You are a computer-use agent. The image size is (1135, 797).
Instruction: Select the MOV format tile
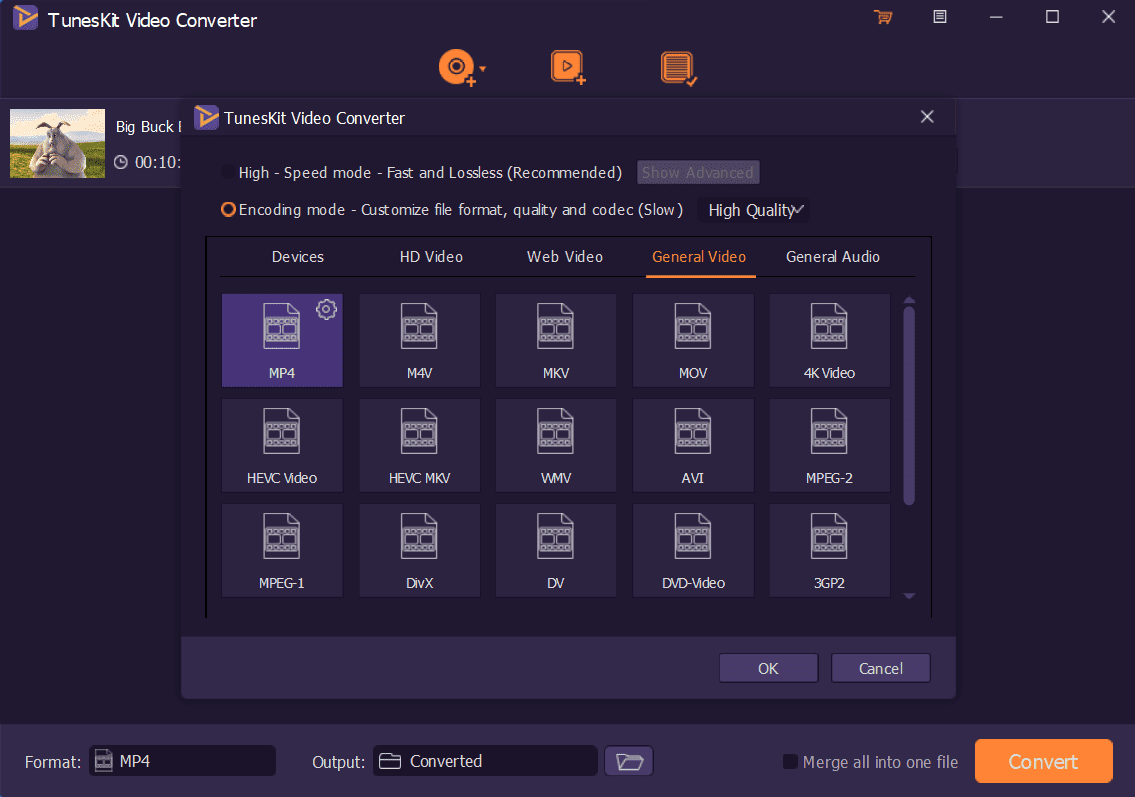click(693, 340)
